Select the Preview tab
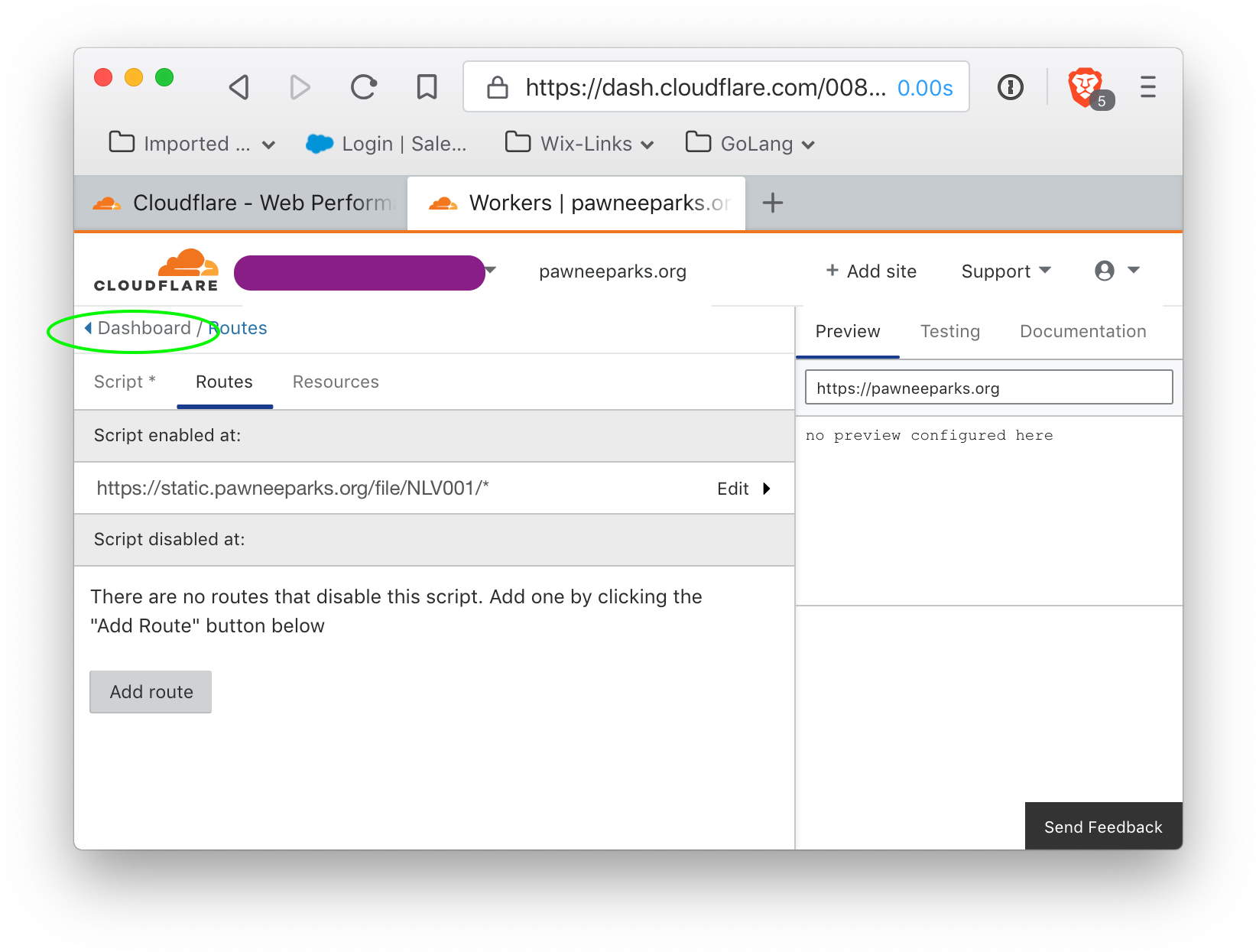1256x952 pixels. 848,331
